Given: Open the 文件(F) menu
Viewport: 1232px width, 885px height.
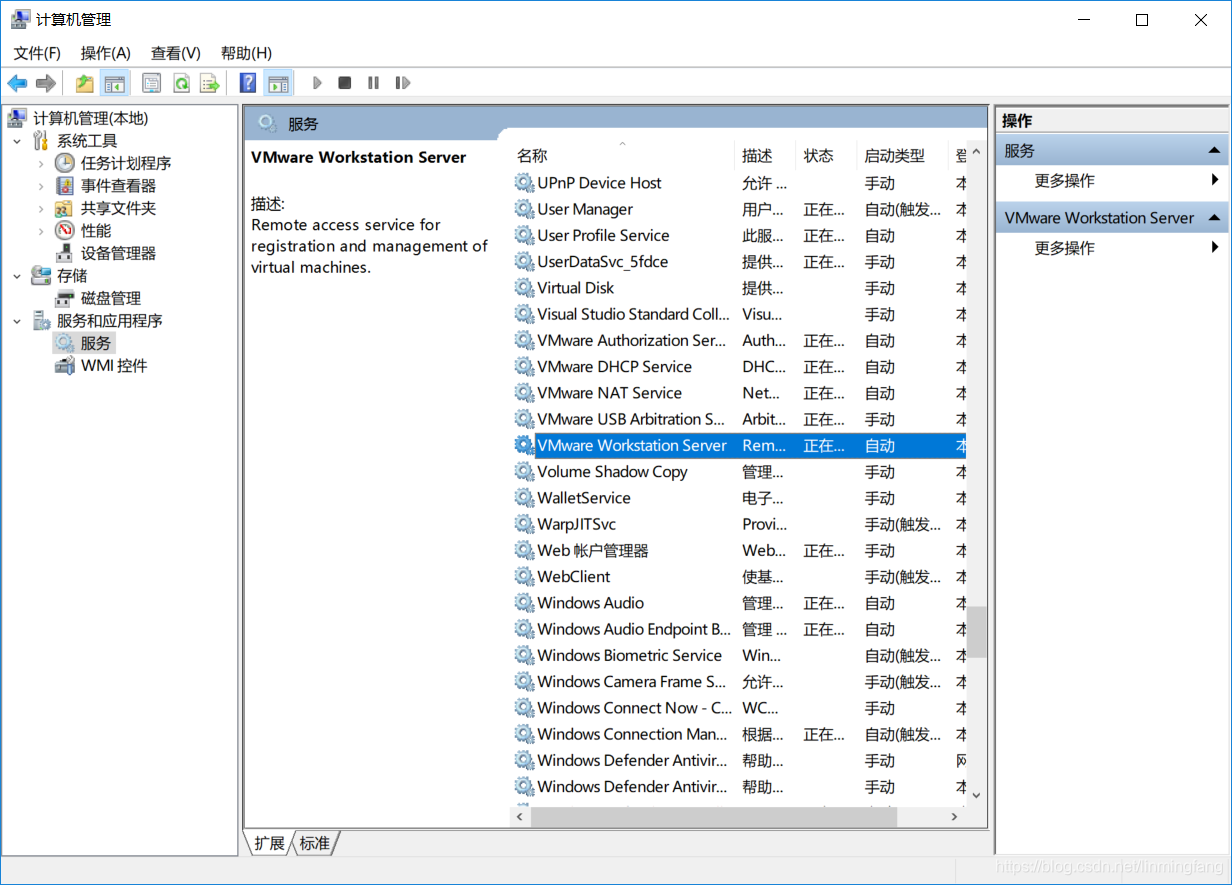Looking at the screenshot, I should [x=37, y=53].
